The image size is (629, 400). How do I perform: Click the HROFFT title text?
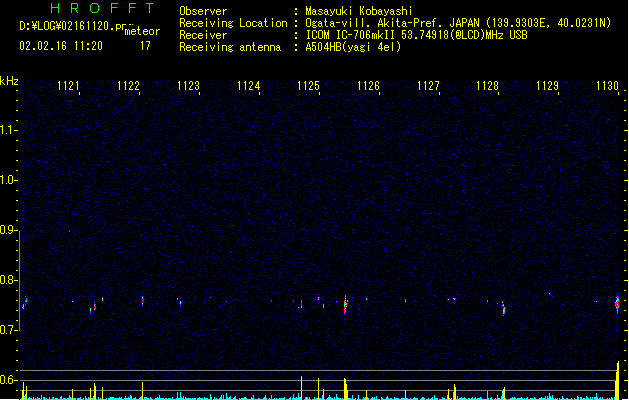(x=103, y=8)
